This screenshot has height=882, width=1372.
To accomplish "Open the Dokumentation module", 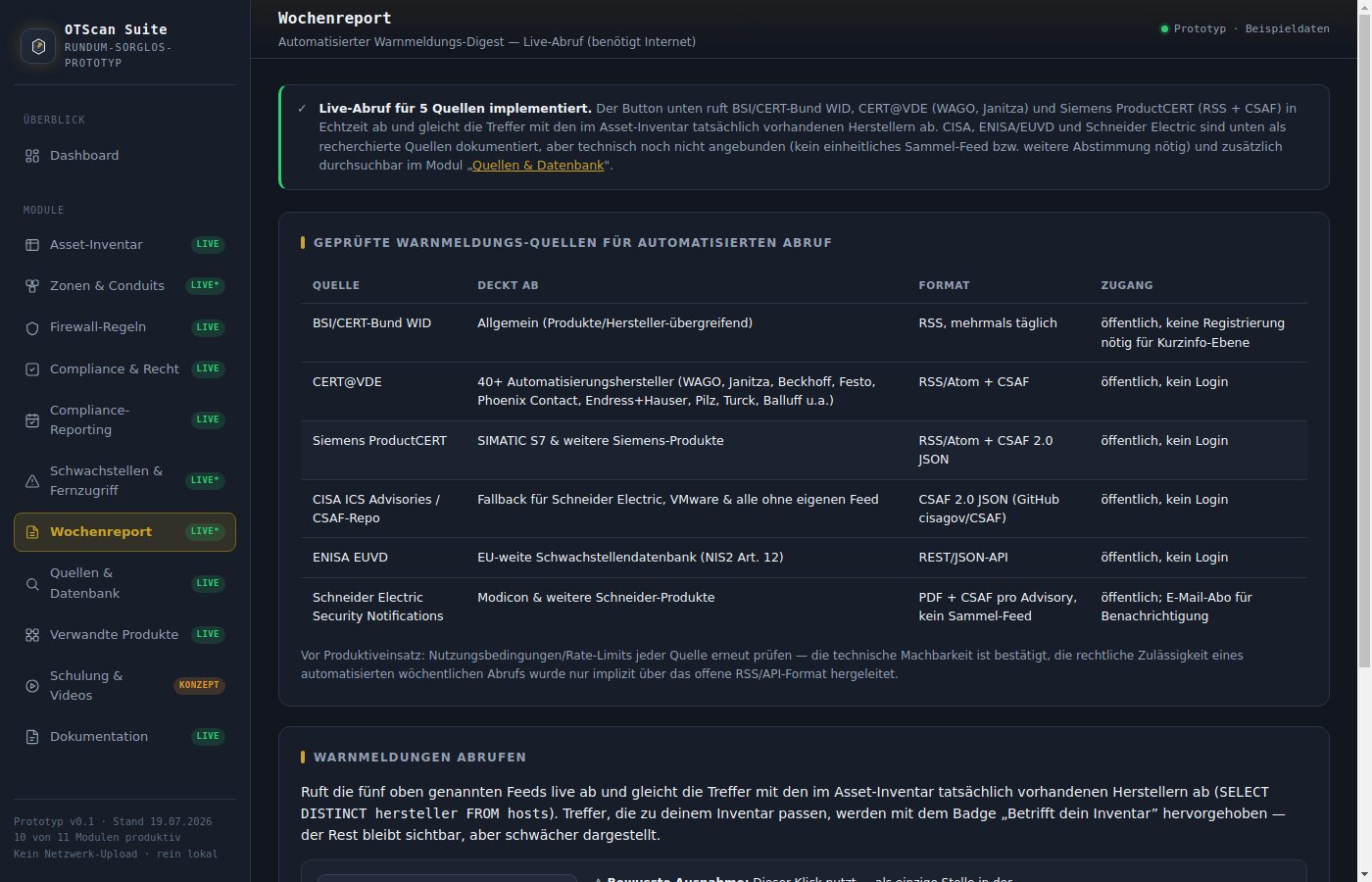I will click(x=124, y=737).
